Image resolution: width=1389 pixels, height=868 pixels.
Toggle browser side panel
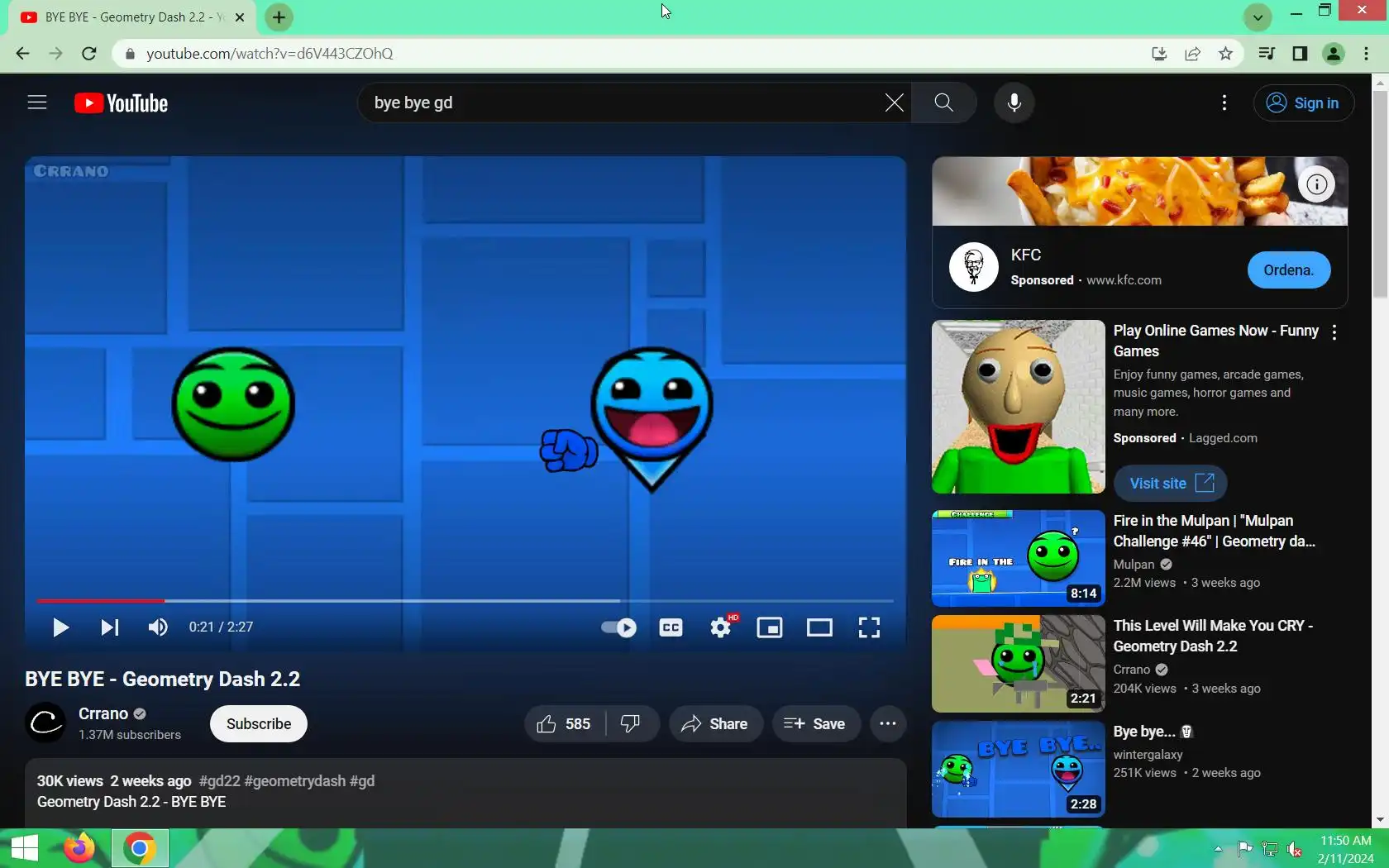[1300, 54]
